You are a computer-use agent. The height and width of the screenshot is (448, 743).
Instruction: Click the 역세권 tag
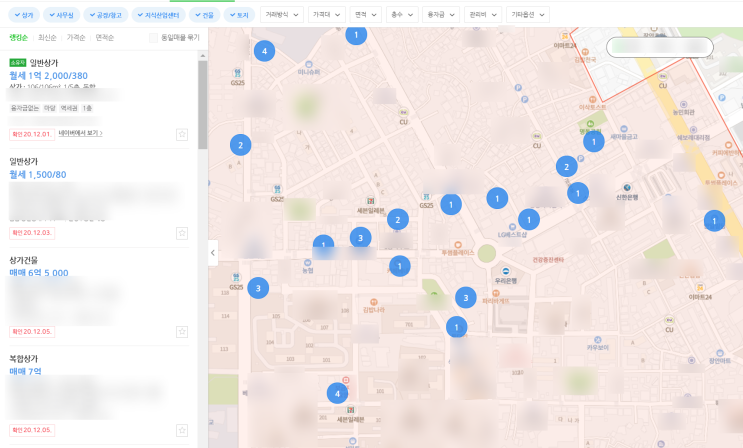pos(69,108)
